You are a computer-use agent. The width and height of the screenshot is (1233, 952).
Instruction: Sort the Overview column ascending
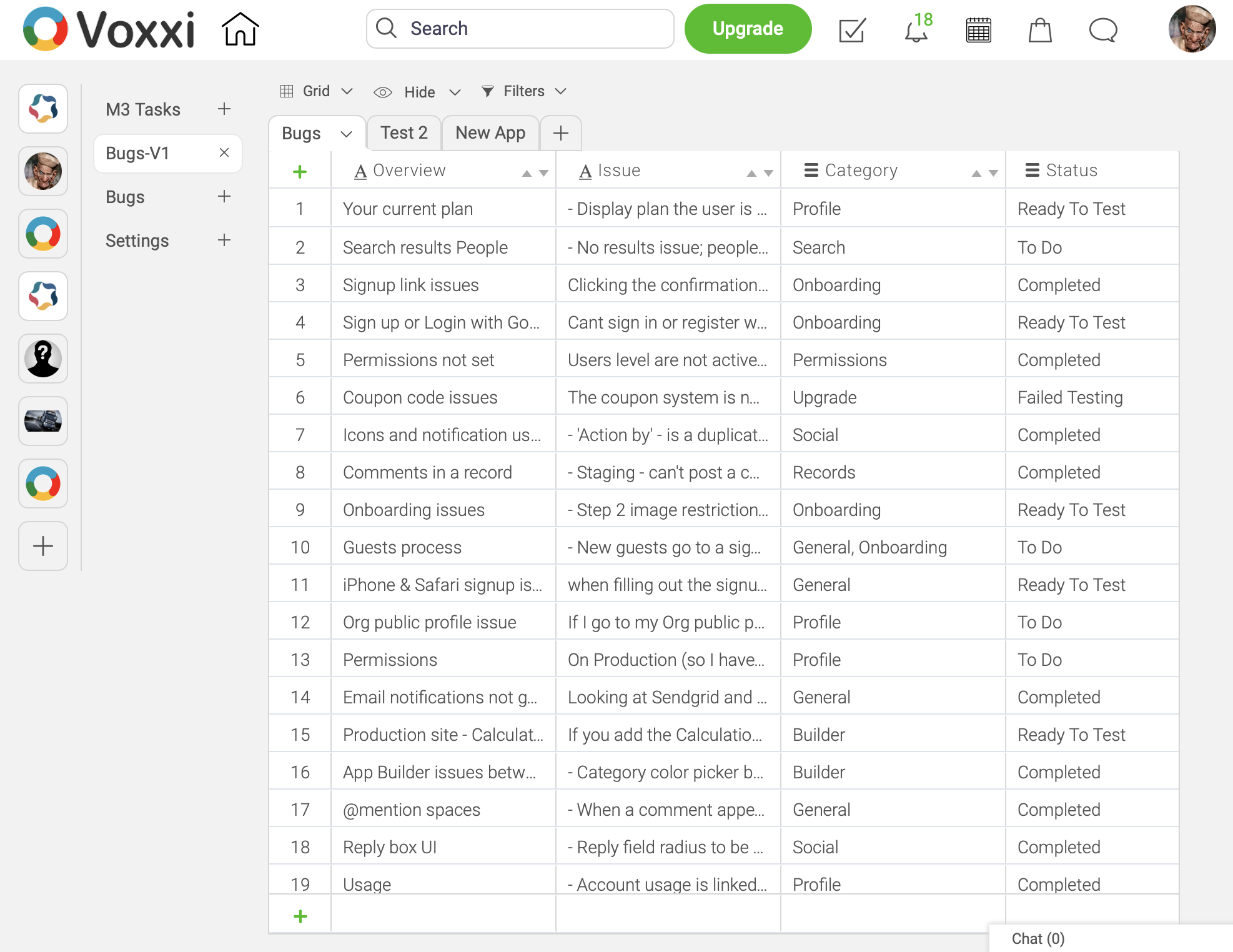click(x=527, y=174)
